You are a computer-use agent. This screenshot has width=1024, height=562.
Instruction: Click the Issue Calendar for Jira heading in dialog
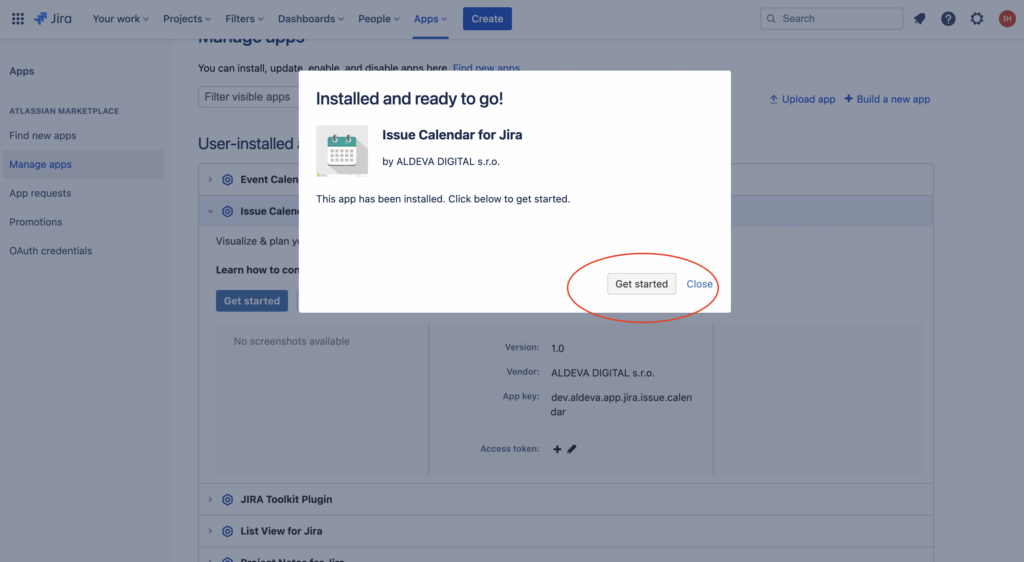point(452,135)
